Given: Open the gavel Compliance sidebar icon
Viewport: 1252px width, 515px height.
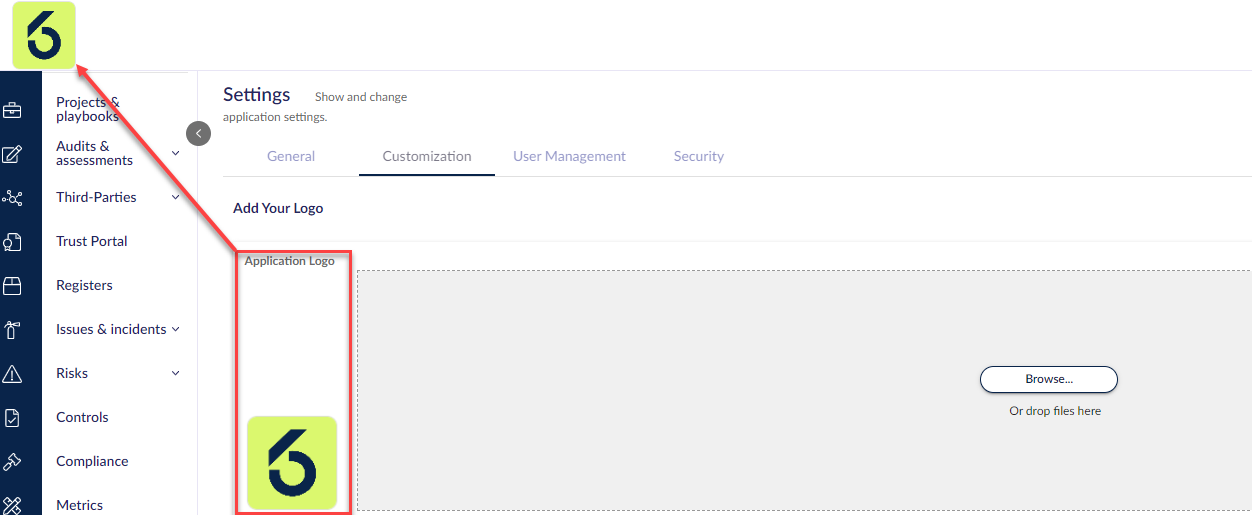Looking at the screenshot, I should [x=12, y=462].
